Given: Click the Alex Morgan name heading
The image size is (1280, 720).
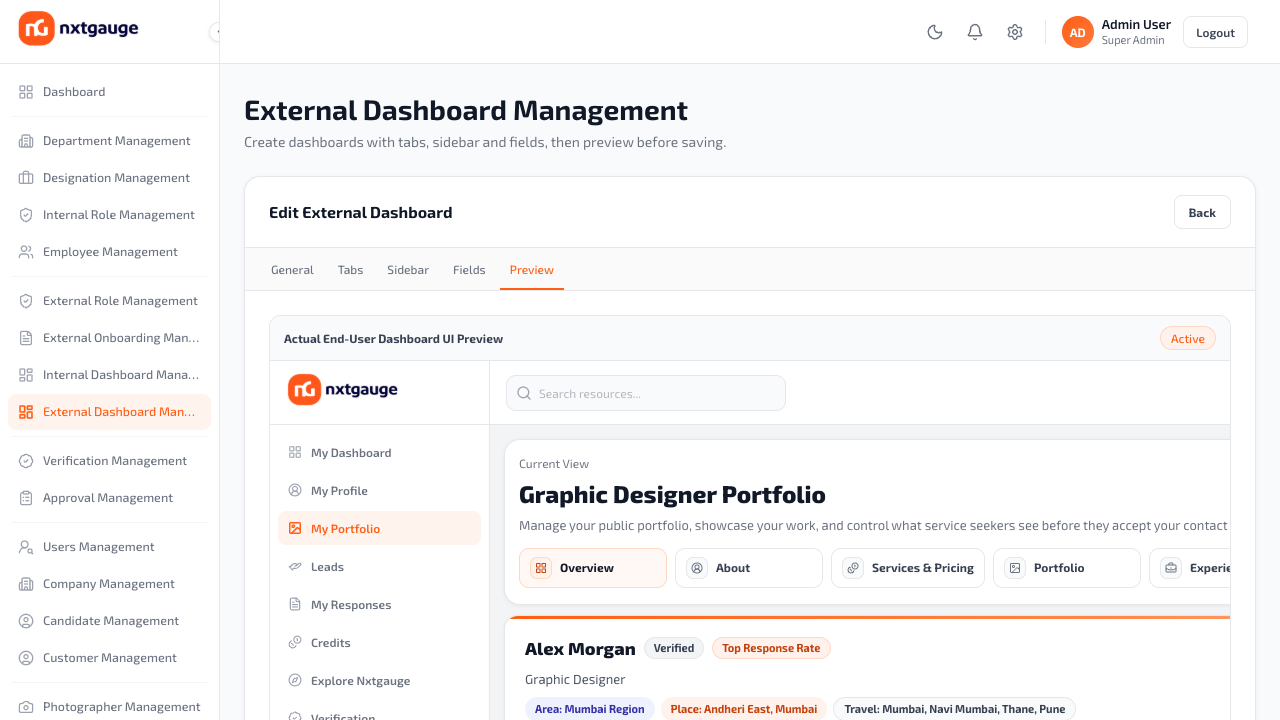Looking at the screenshot, I should 580,649.
